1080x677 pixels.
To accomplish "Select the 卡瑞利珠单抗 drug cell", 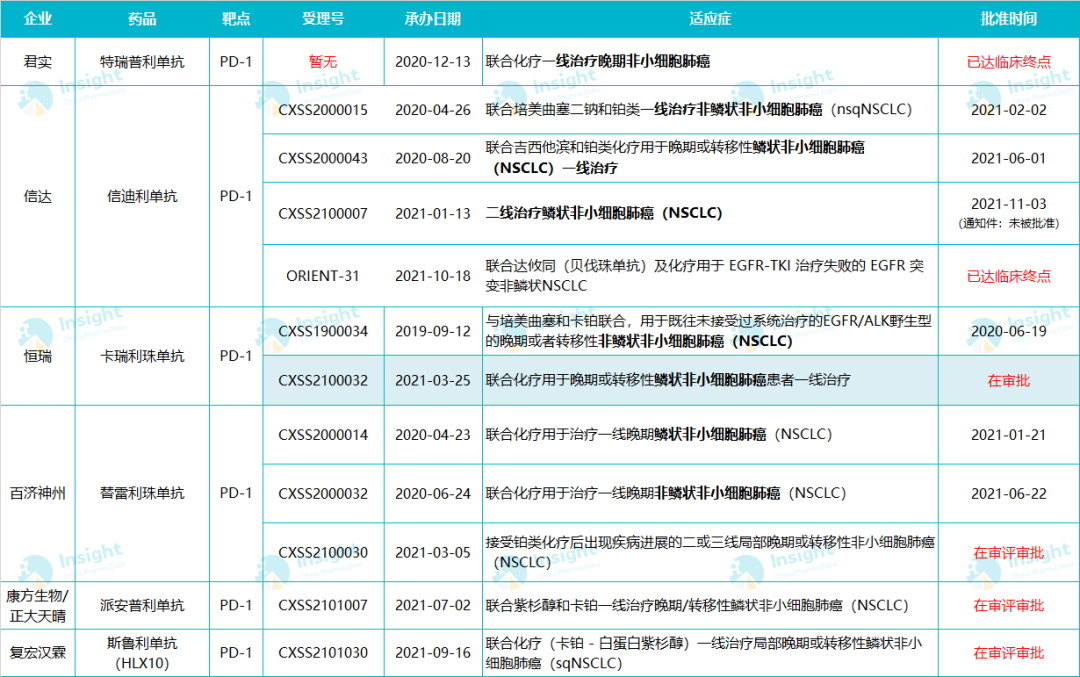I will (x=142, y=356).
